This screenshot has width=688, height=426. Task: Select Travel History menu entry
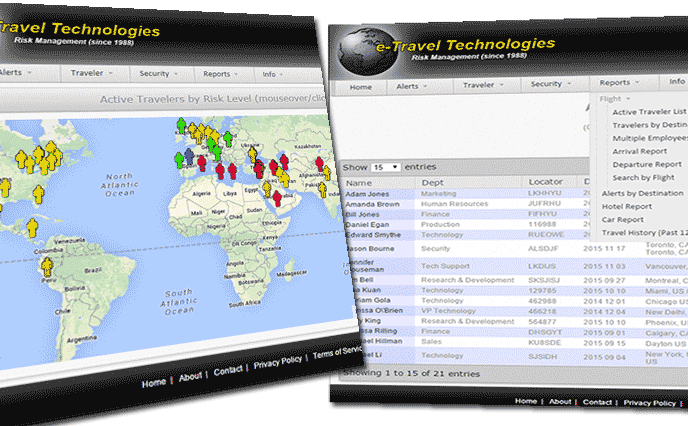coord(644,233)
